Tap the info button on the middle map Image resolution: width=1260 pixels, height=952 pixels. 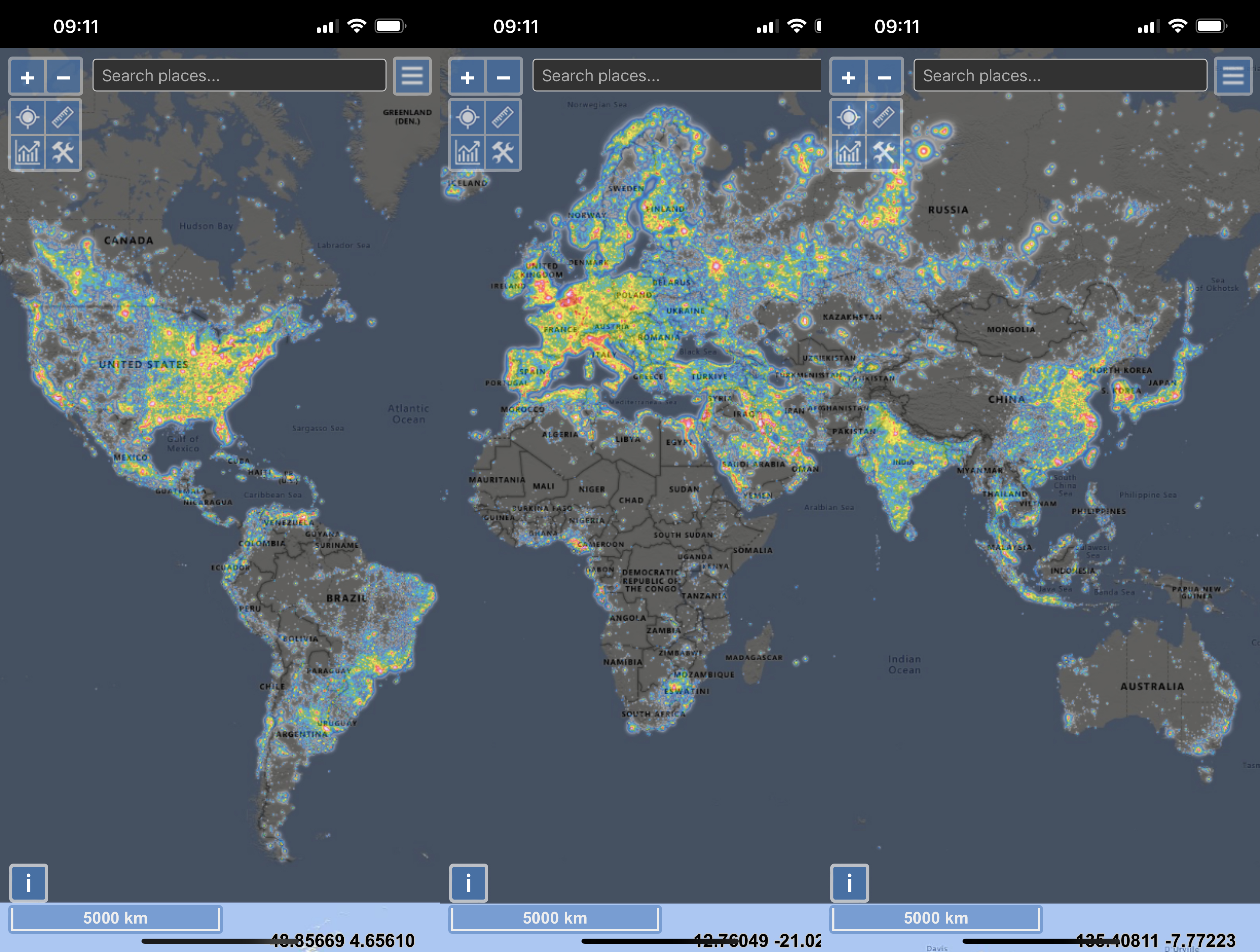pos(468,883)
